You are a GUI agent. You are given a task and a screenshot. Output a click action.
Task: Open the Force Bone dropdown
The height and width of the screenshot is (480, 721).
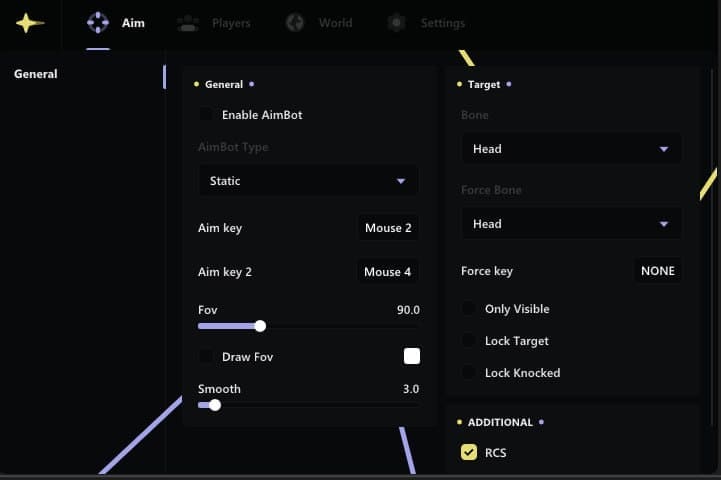click(x=571, y=224)
